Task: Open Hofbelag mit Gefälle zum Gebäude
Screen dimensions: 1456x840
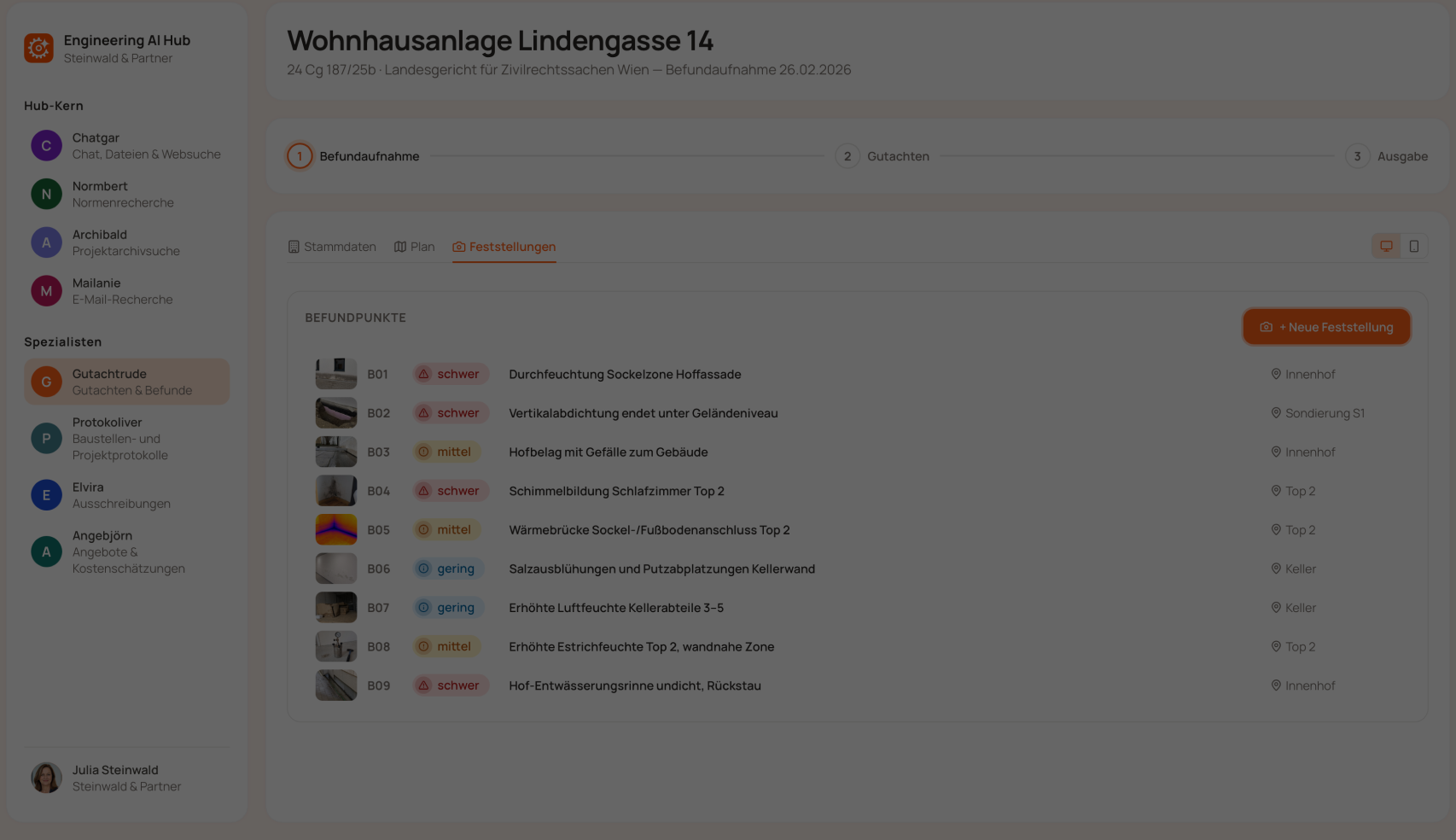Action: 609,452
